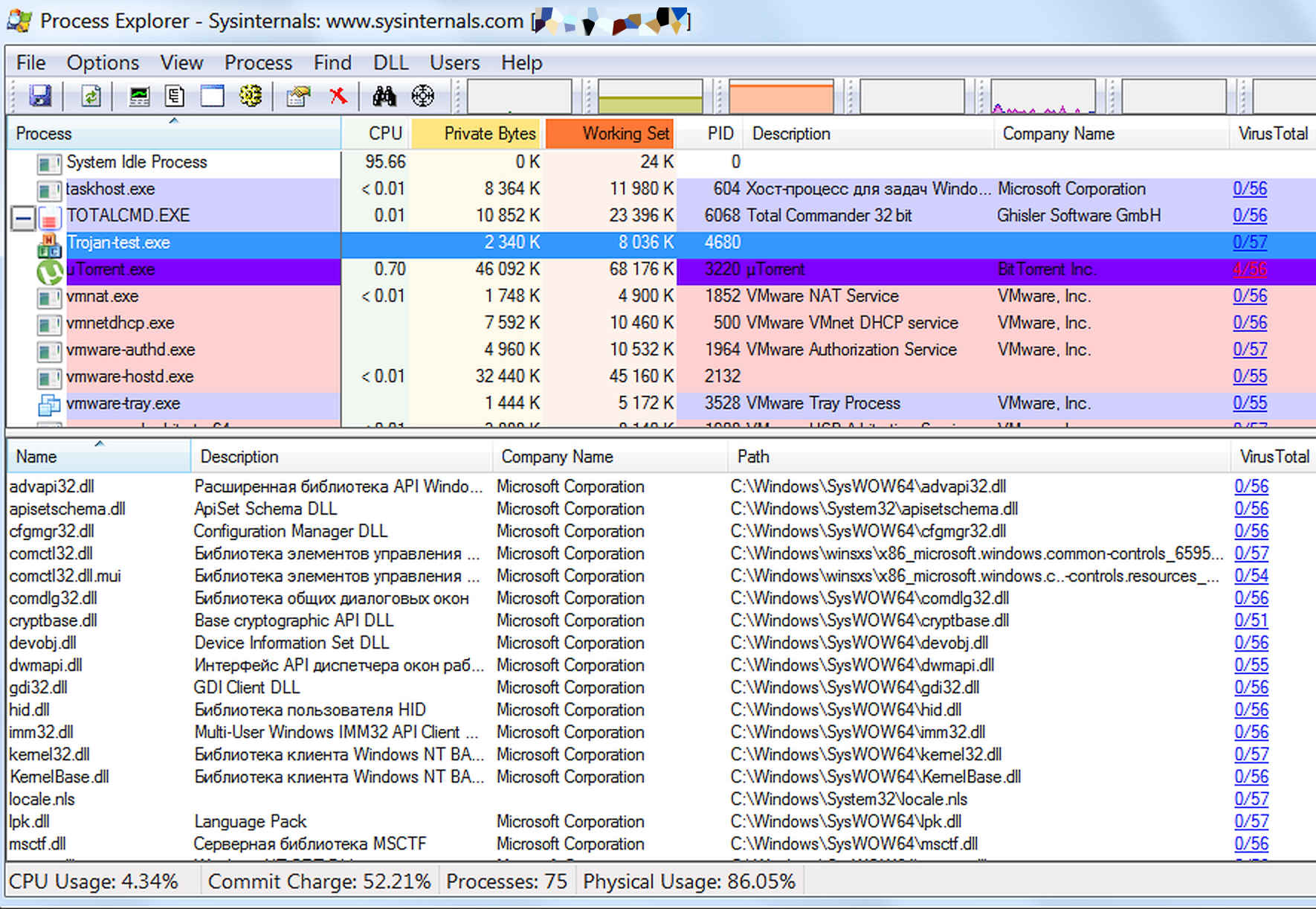This screenshot has width=1316, height=909.
Task: Click the I/O activity mini graph
Action: click(1043, 96)
